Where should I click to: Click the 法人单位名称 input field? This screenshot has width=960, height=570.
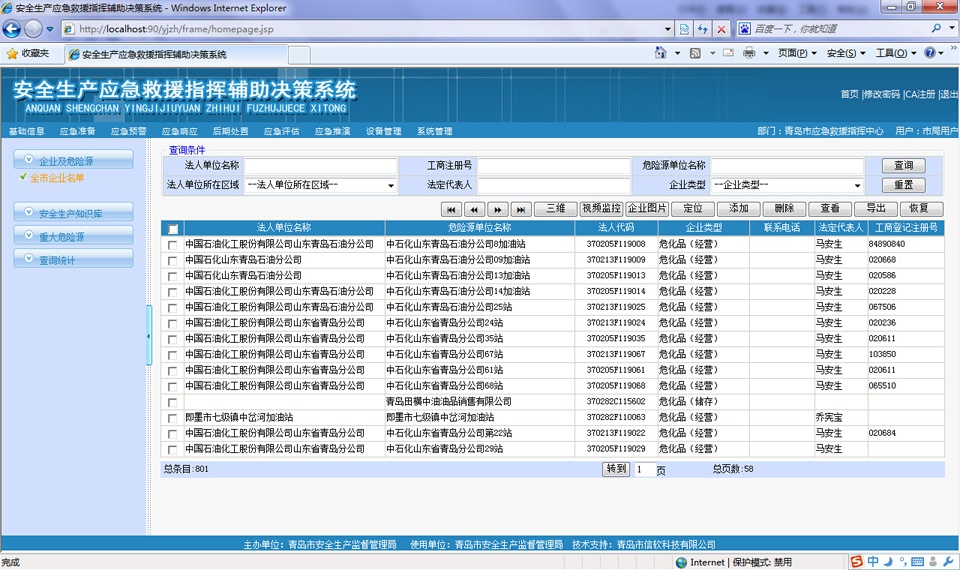click(x=321, y=166)
